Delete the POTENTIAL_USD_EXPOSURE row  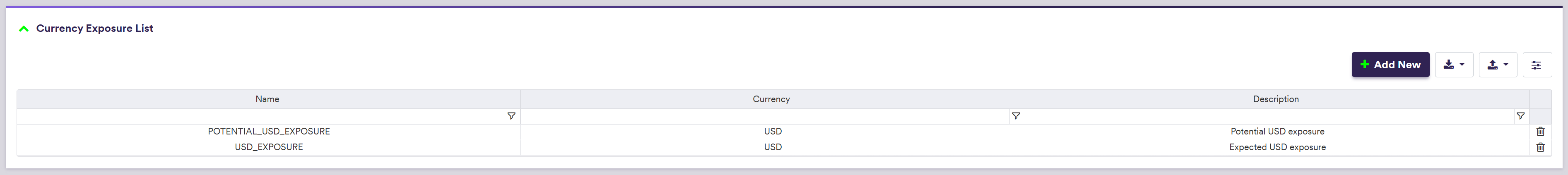point(1540,132)
